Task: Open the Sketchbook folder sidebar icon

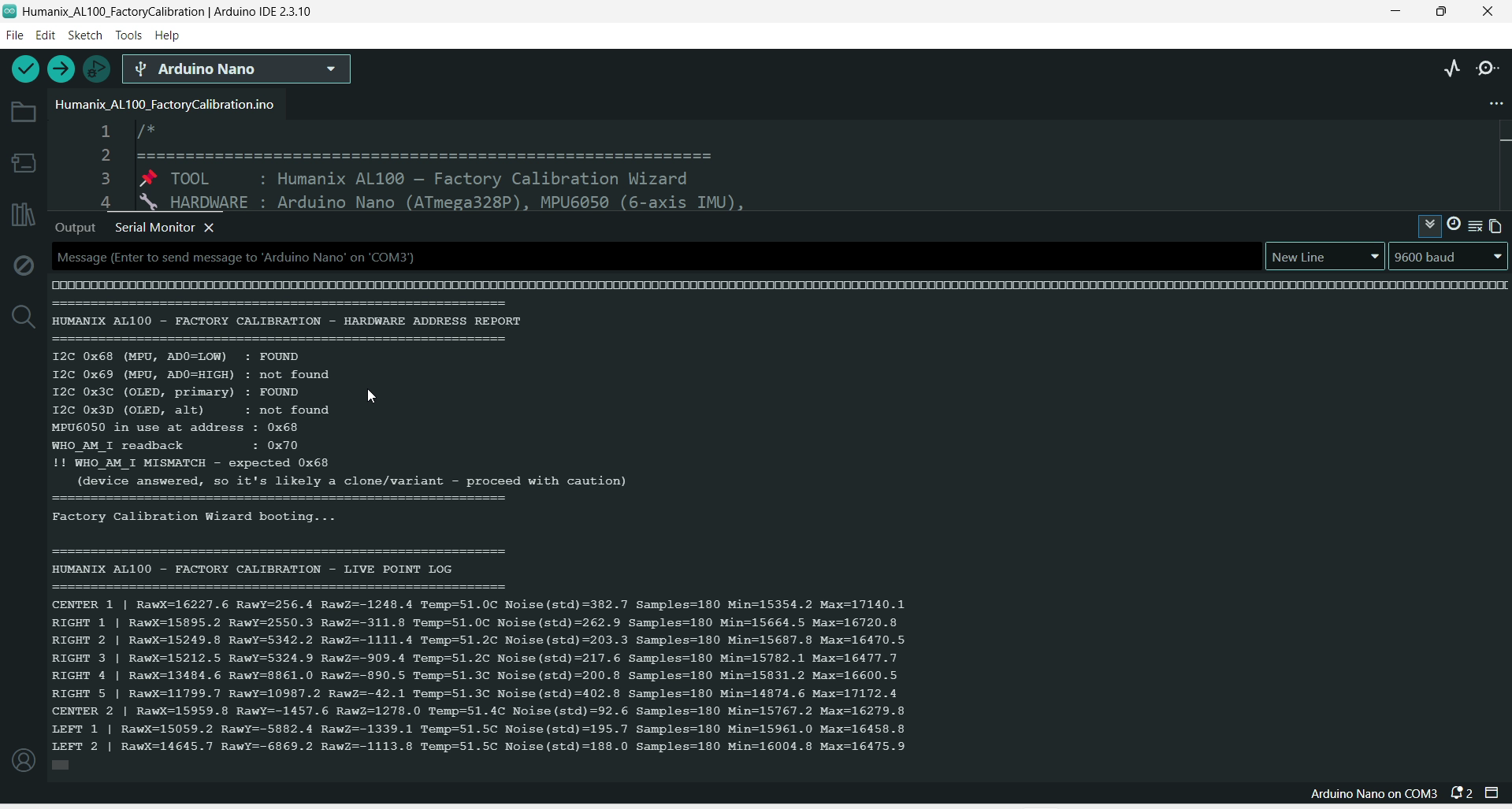Action: (x=24, y=113)
